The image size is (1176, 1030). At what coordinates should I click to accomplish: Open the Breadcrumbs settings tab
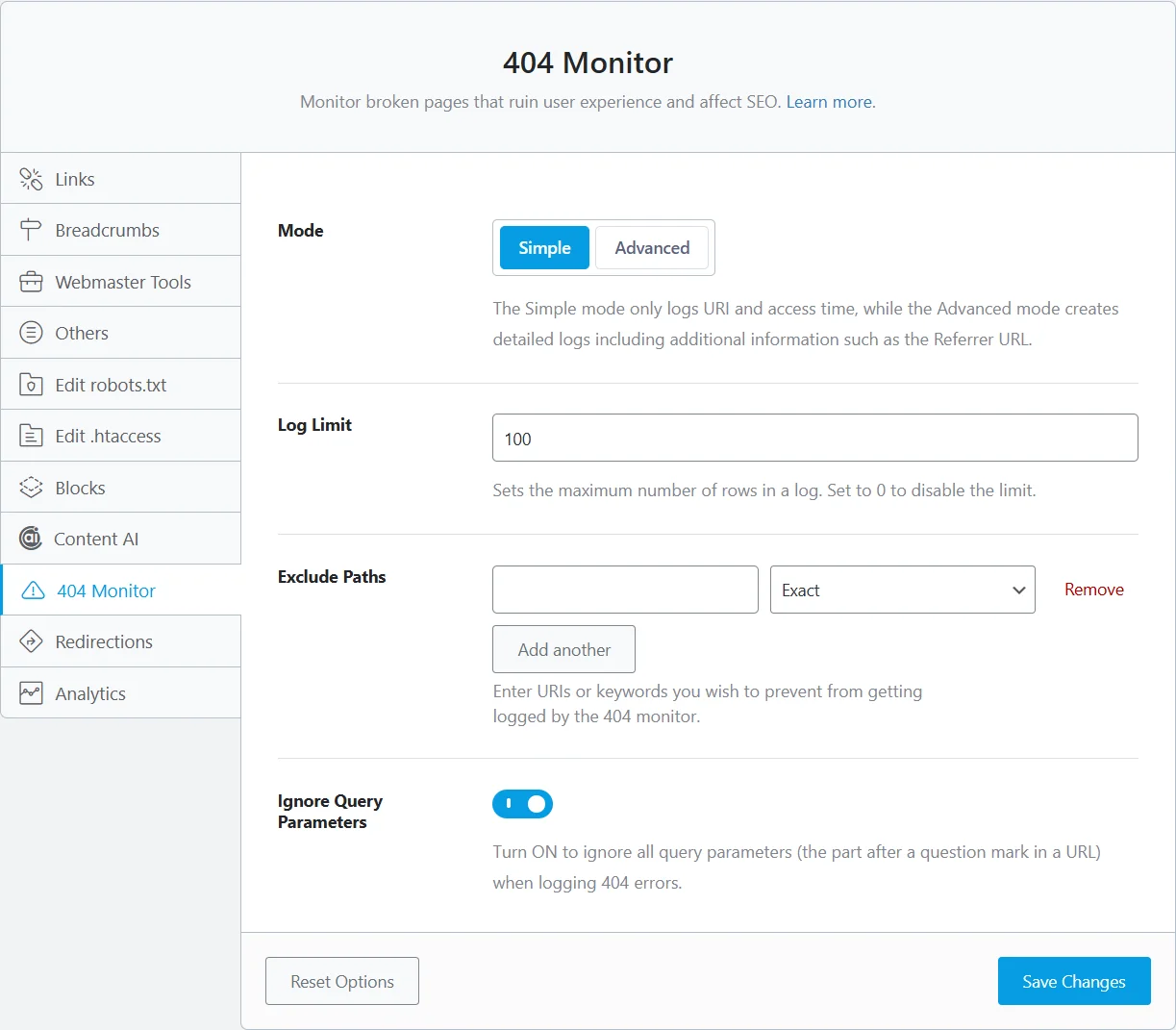(121, 230)
